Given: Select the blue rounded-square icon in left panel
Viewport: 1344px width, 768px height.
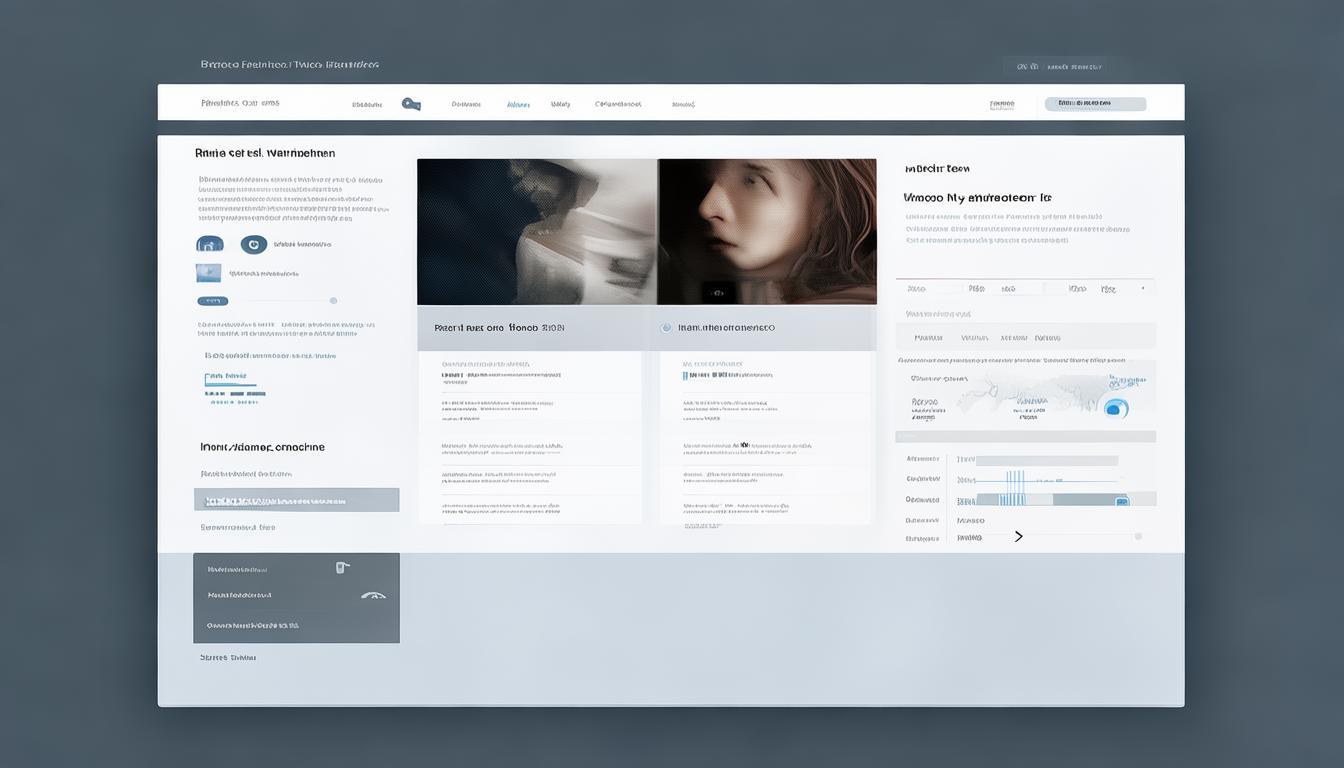Looking at the screenshot, I should 210,244.
